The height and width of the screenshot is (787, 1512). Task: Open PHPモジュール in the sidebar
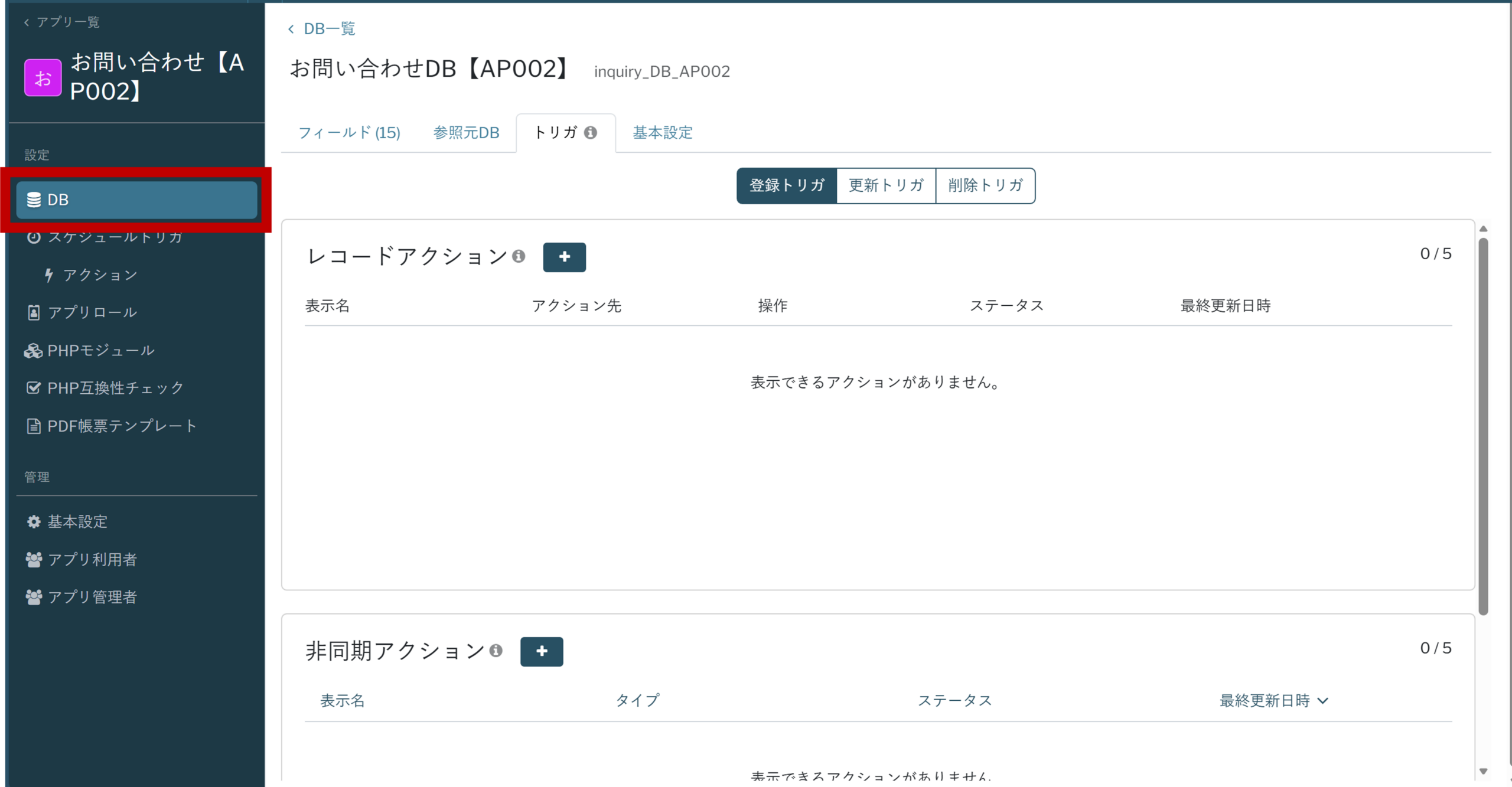(100, 351)
